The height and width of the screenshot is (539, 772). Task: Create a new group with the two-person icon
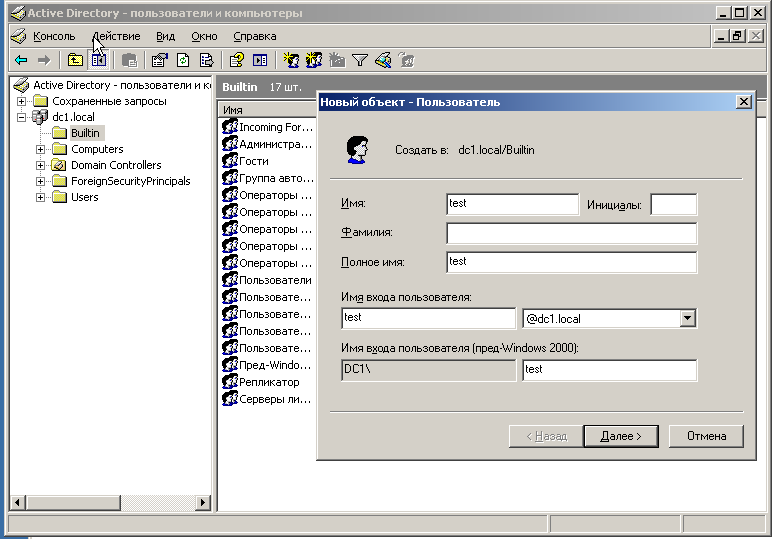pyautogui.click(x=314, y=60)
